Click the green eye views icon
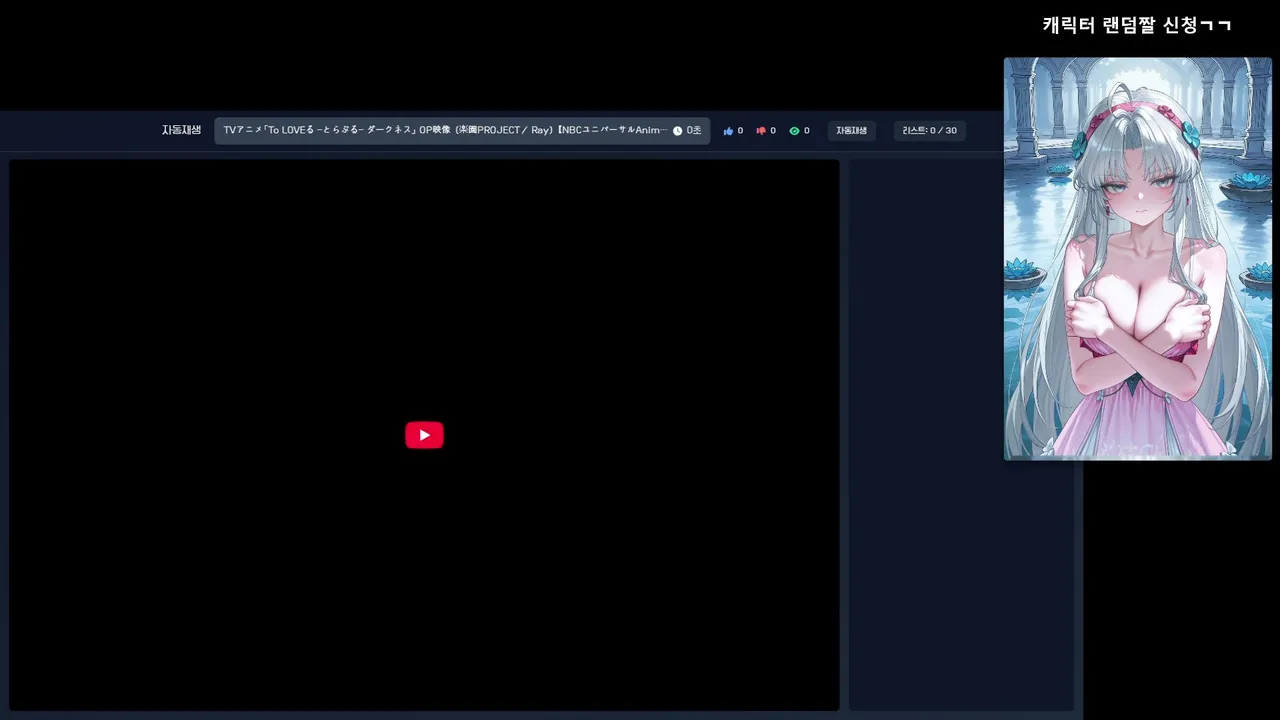 pyautogui.click(x=794, y=131)
